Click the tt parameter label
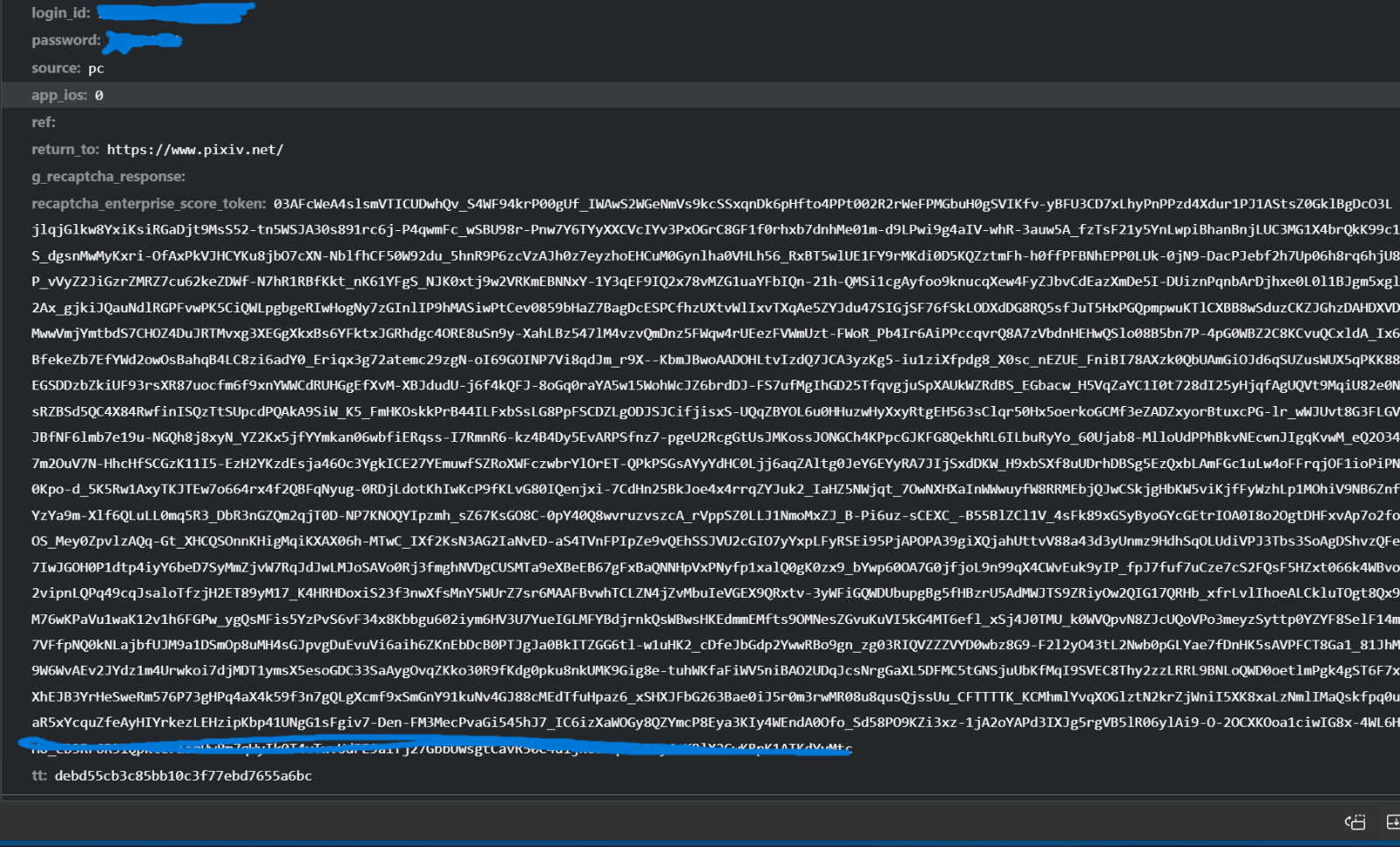This screenshot has width=1400, height=847. point(39,776)
